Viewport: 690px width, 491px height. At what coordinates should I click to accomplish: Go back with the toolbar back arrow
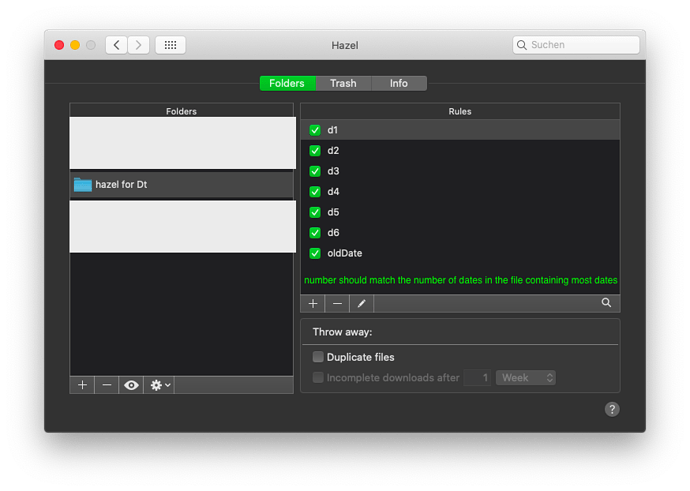coord(116,45)
